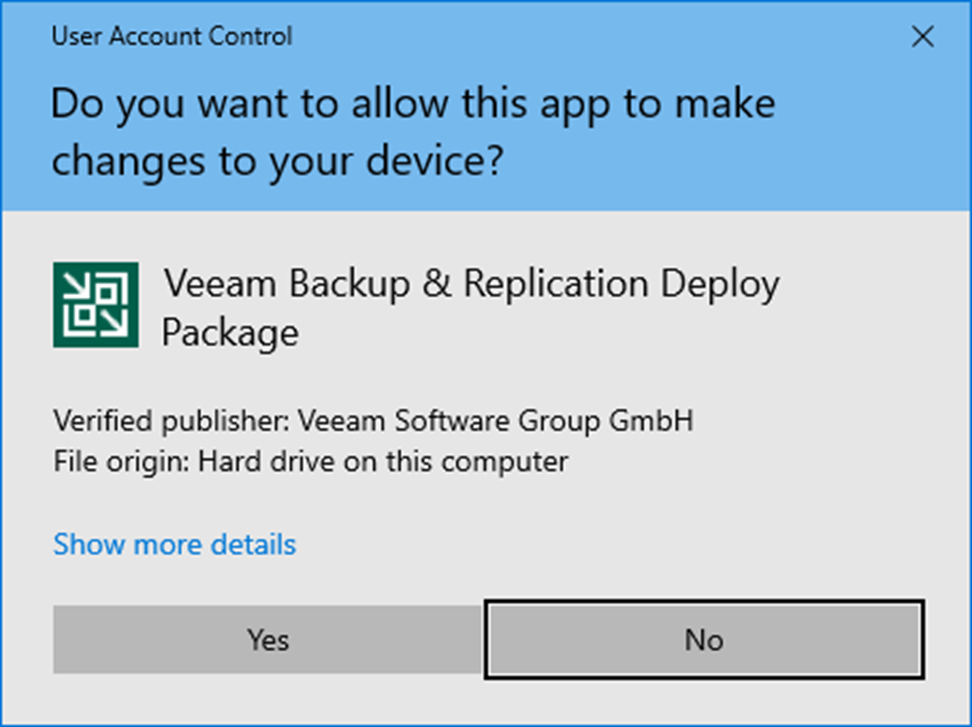The width and height of the screenshot is (972, 727).
Task: Click the word 'device?' in the heading
Action: tap(435, 162)
